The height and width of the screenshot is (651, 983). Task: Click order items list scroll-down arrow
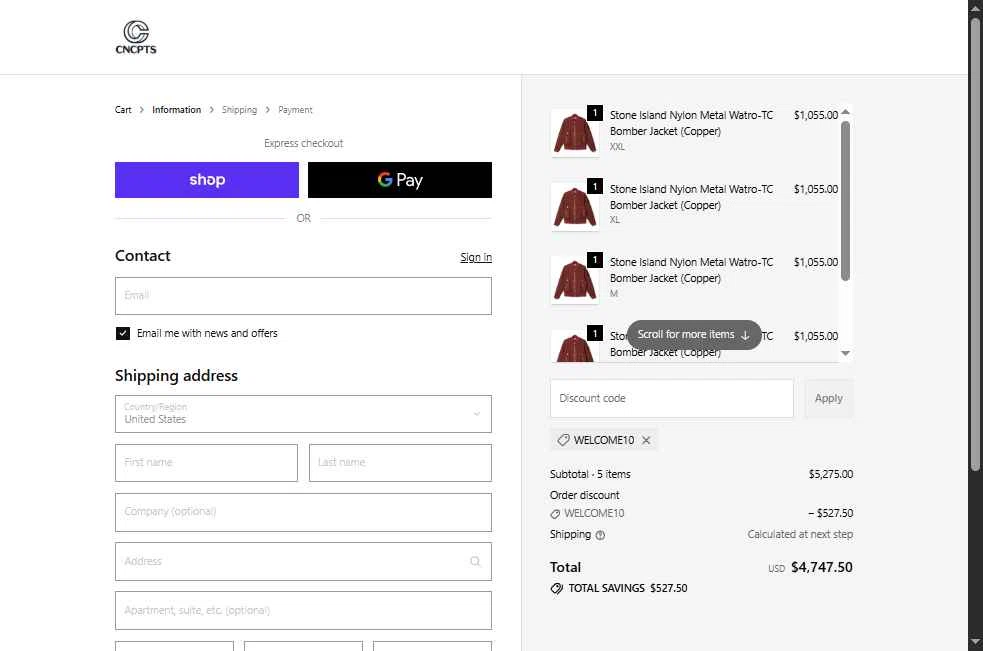(845, 353)
